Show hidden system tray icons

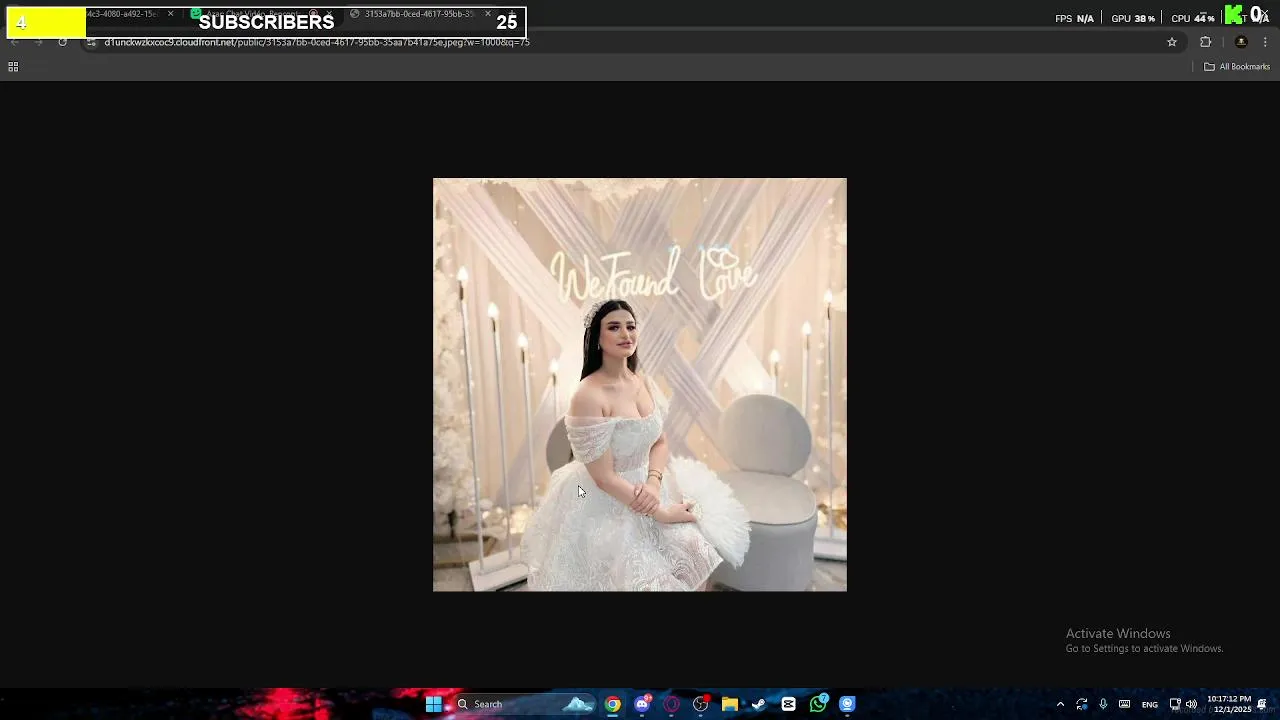tap(1060, 704)
